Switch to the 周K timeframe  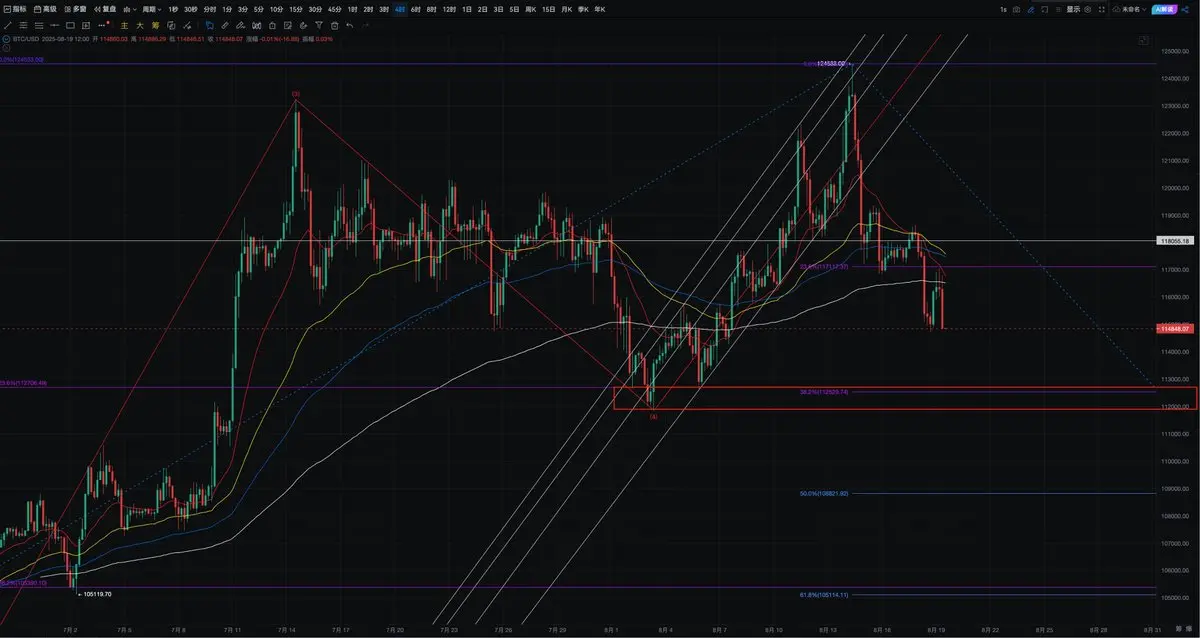point(529,9)
